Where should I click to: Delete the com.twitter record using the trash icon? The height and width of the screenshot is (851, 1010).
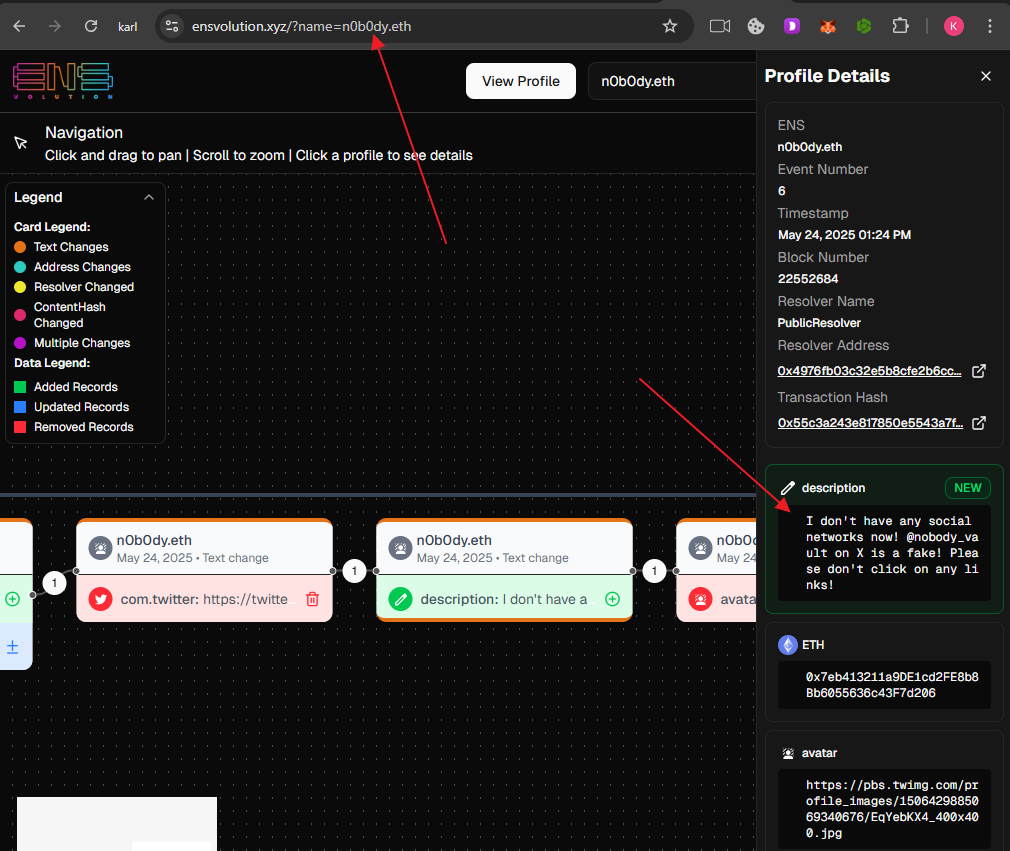tap(312, 598)
